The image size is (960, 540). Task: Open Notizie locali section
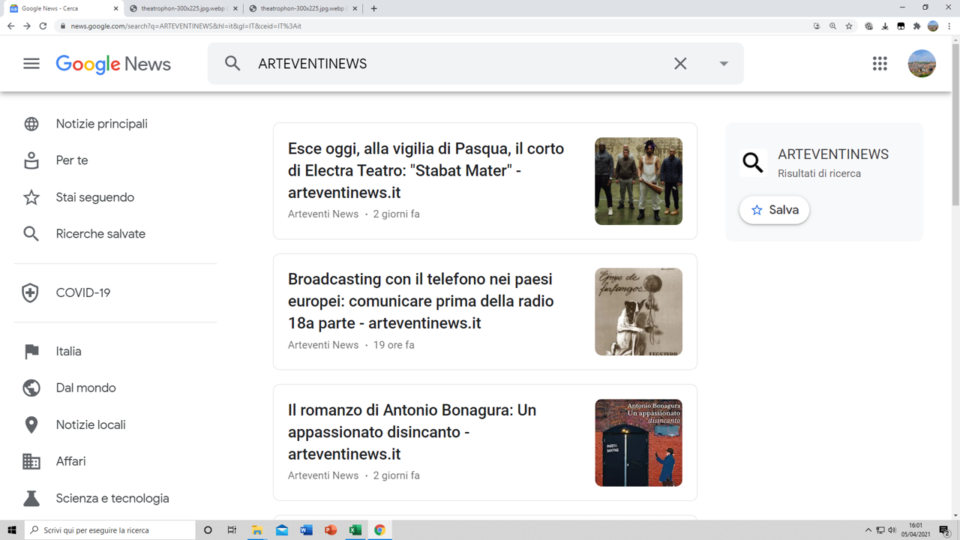coord(91,425)
